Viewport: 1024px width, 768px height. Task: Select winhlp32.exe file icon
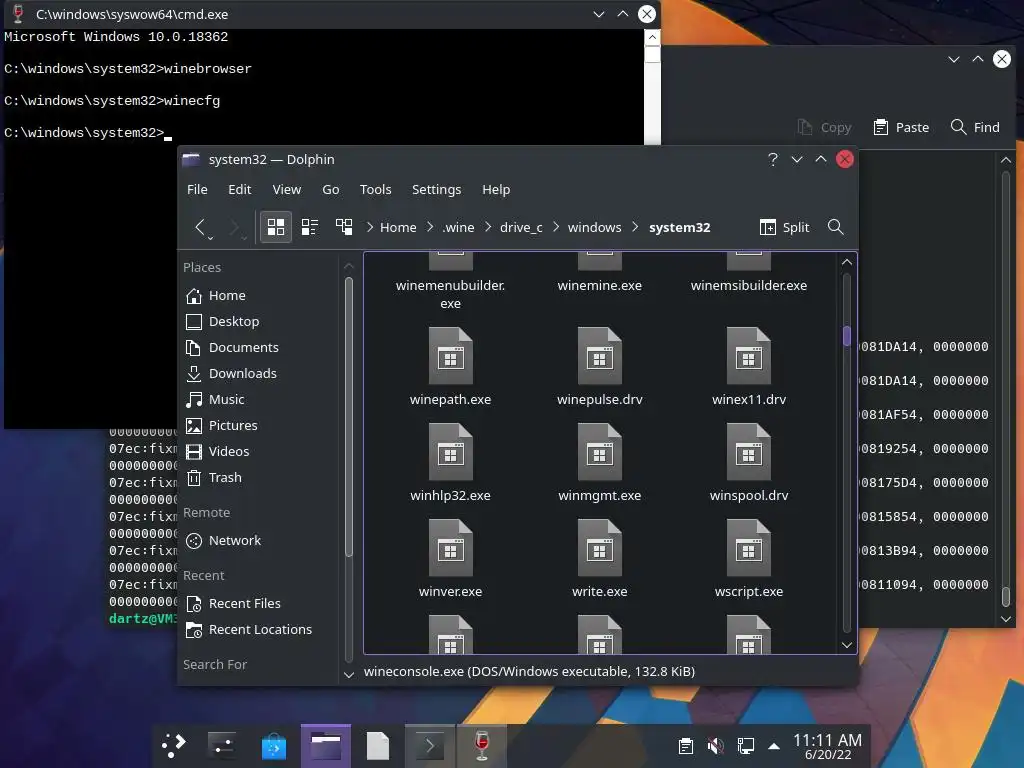(x=451, y=452)
